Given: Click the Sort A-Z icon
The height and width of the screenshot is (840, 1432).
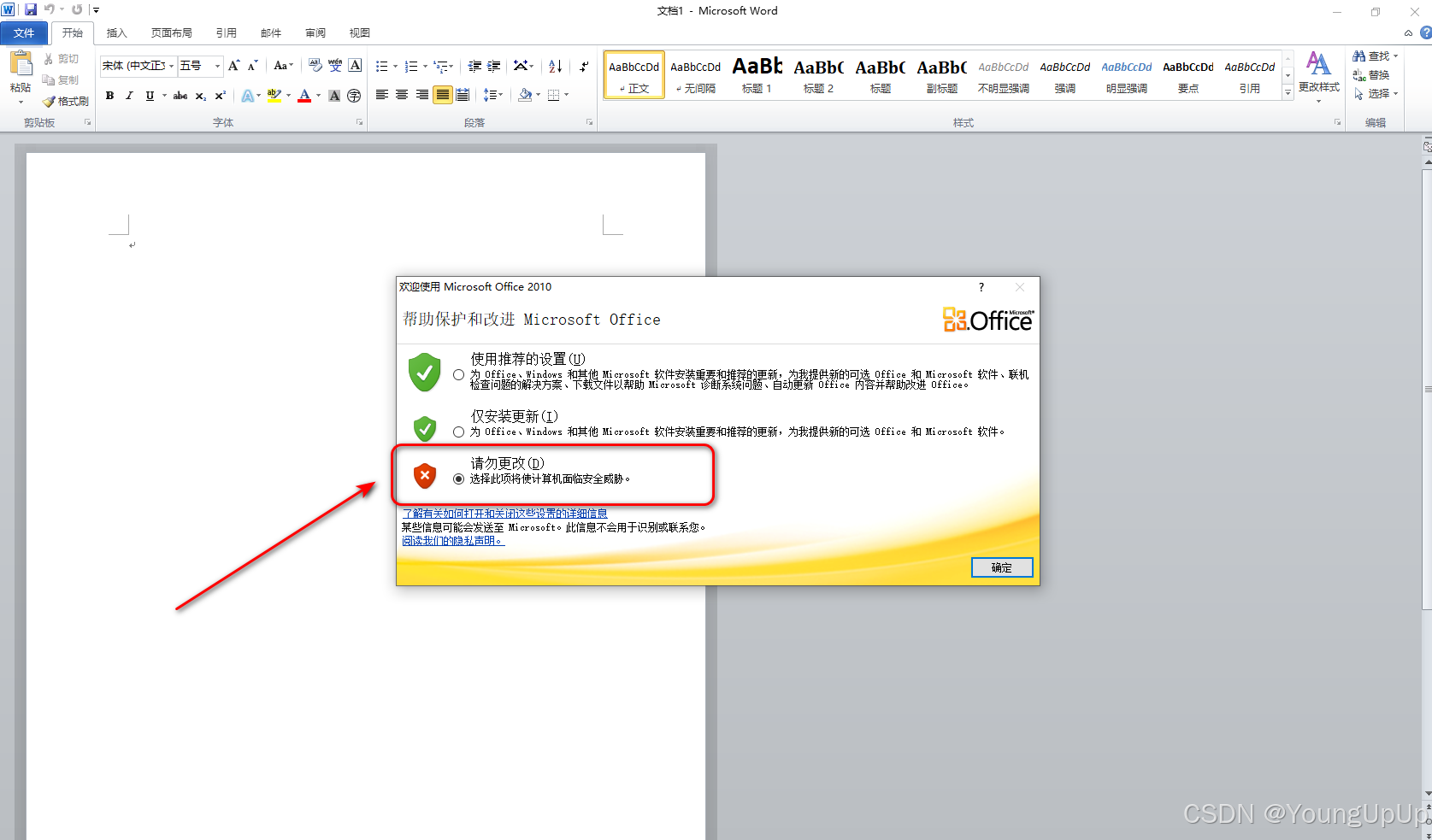Looking at the screenshot, I should tap(555, 66).
